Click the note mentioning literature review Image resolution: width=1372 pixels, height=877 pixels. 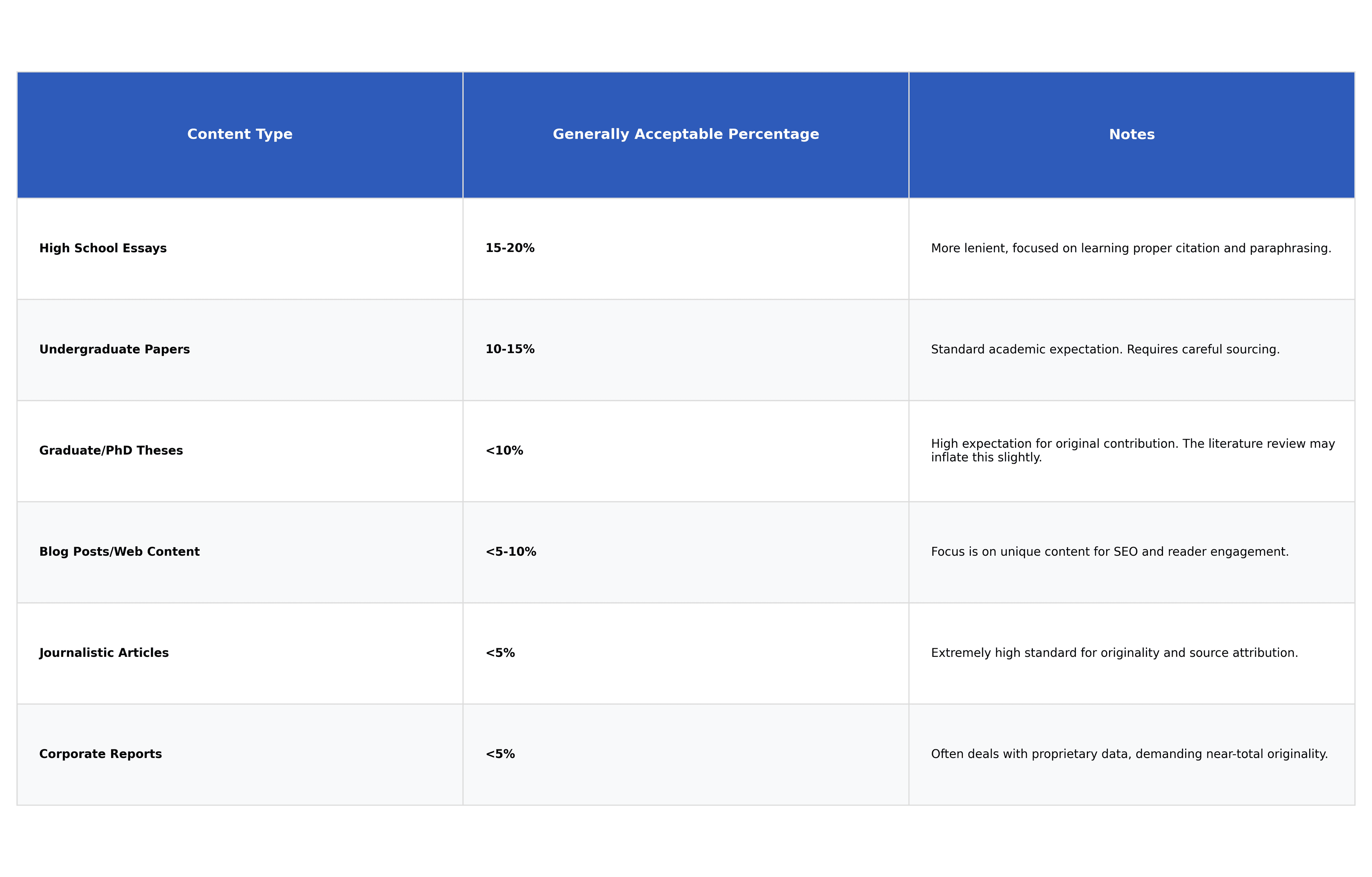pos(1133,450)
